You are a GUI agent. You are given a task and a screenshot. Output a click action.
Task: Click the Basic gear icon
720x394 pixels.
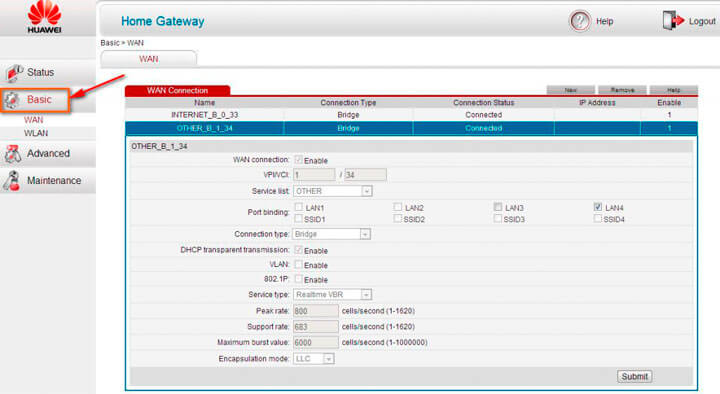12,100
